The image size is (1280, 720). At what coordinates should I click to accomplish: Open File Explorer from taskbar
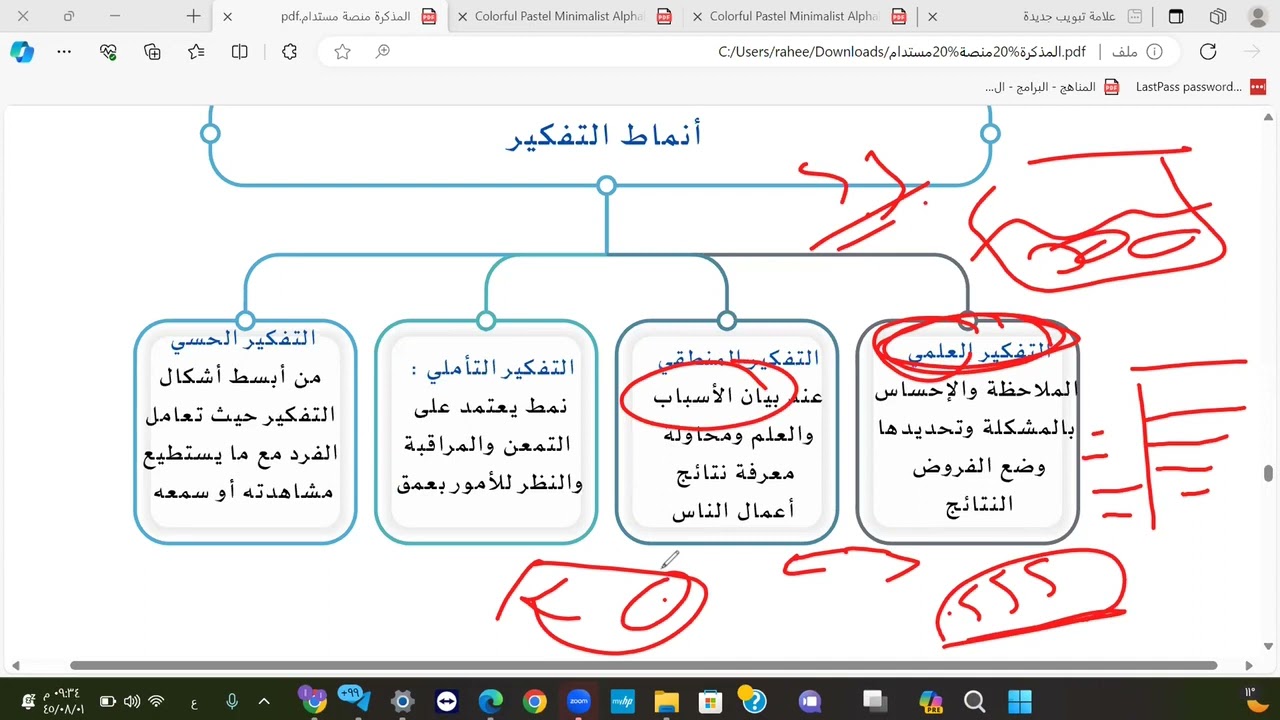(666, 701)
